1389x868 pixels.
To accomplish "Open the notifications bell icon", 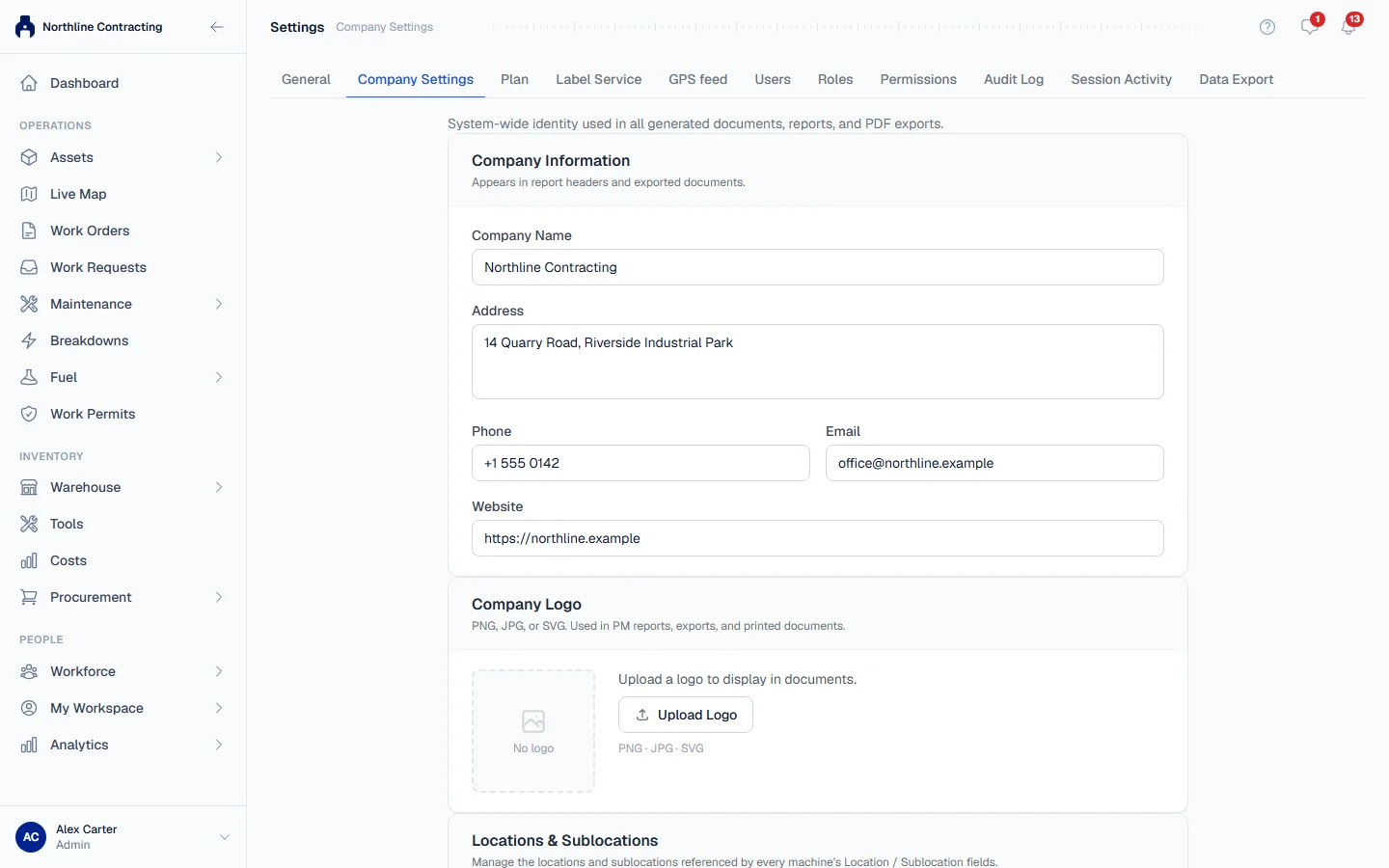I will [1348, 27].
